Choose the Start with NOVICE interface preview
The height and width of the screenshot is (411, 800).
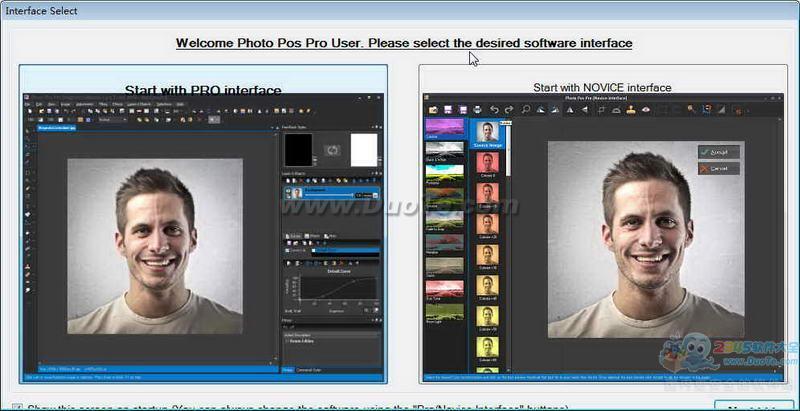603,224
